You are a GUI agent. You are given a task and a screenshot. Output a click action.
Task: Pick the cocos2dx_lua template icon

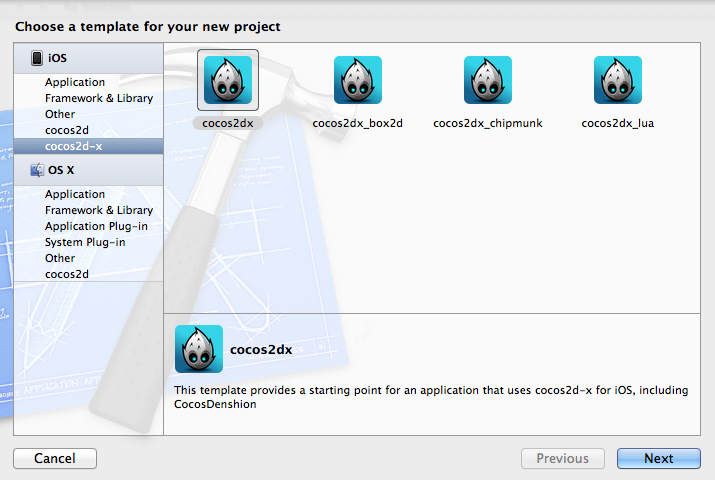(x=618, y=80)
